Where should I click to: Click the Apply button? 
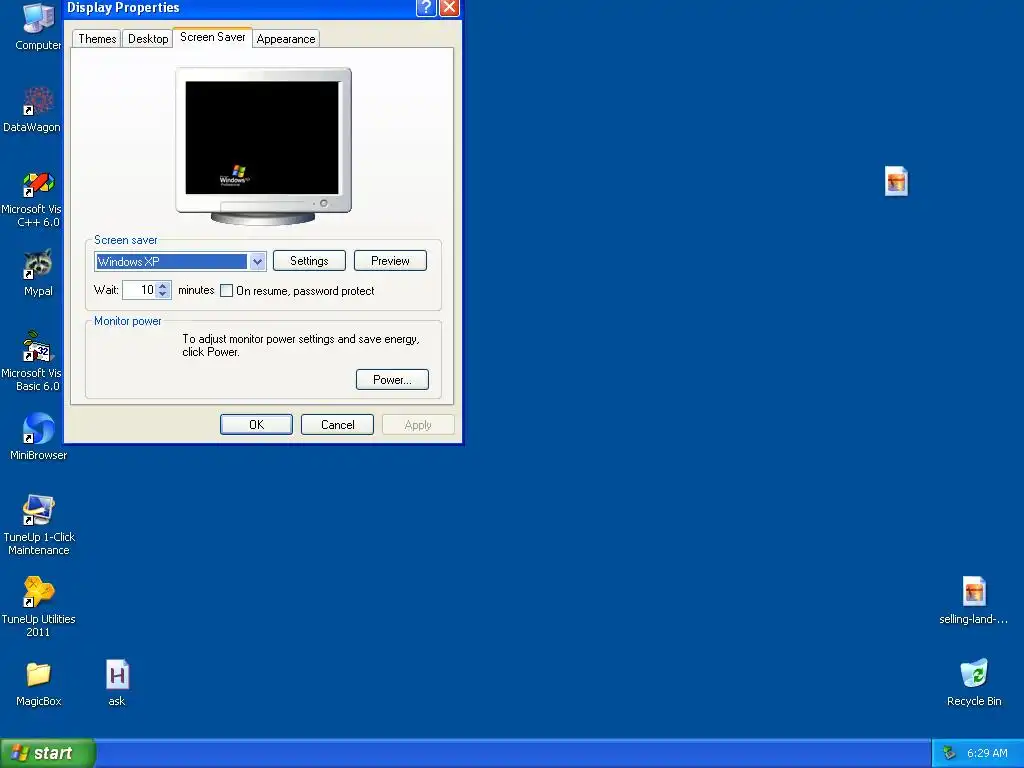pyautogui.click(x=418, y=424)
